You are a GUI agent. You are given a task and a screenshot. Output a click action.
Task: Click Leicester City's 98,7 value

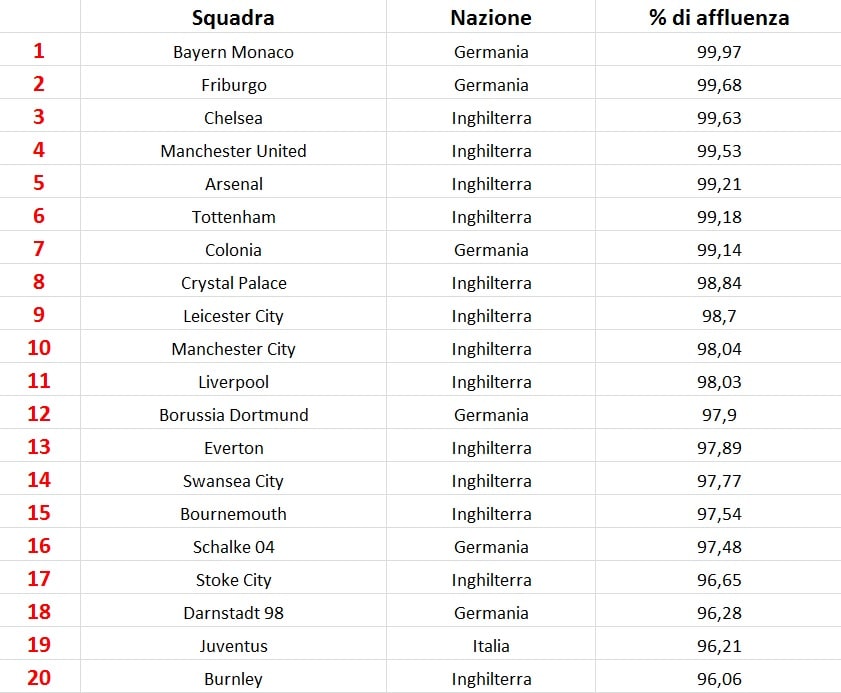click(x=719, y=316)
